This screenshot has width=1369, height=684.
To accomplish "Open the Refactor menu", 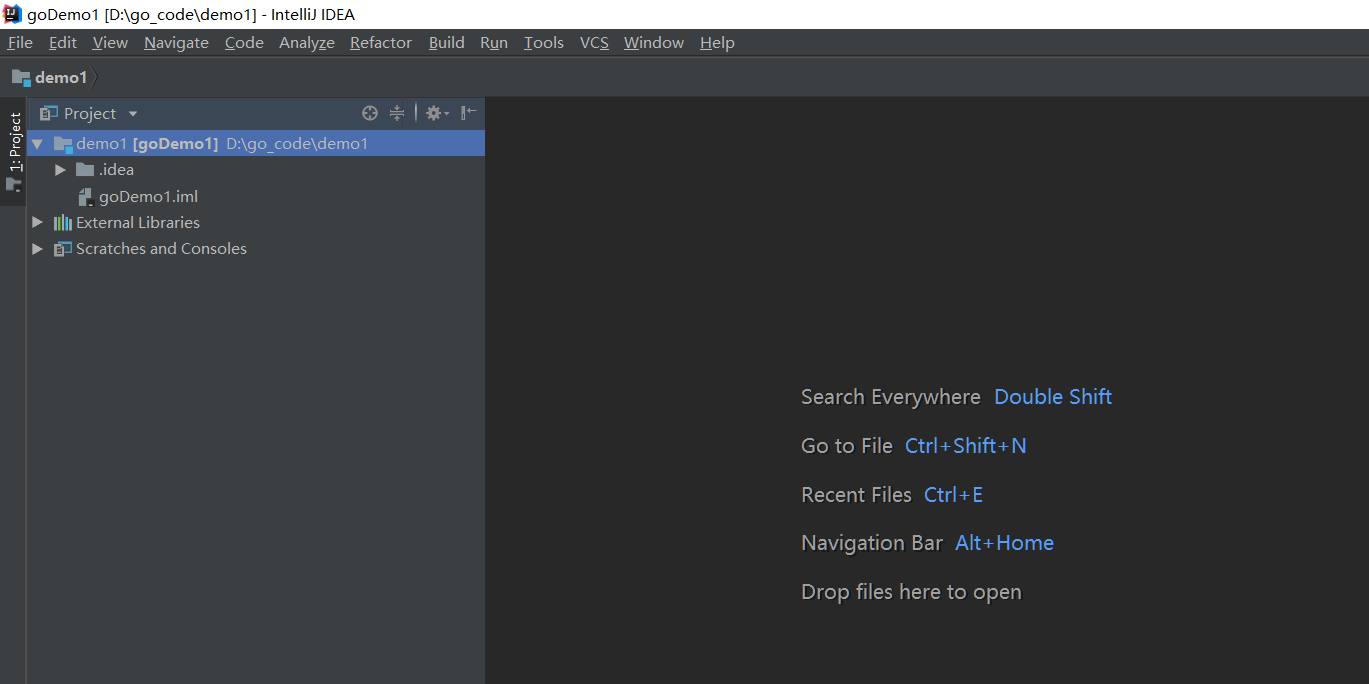I will 381,42.
